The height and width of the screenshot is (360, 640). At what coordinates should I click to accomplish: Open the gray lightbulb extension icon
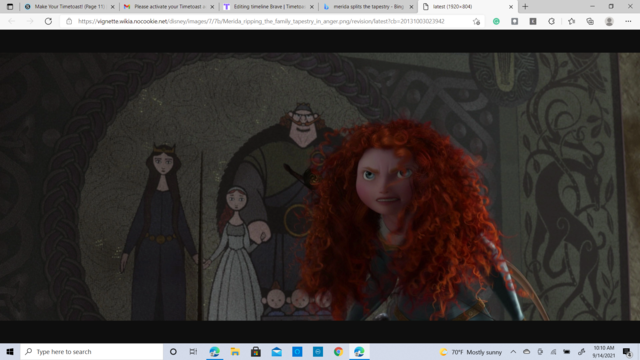click(x=515, y=21)
